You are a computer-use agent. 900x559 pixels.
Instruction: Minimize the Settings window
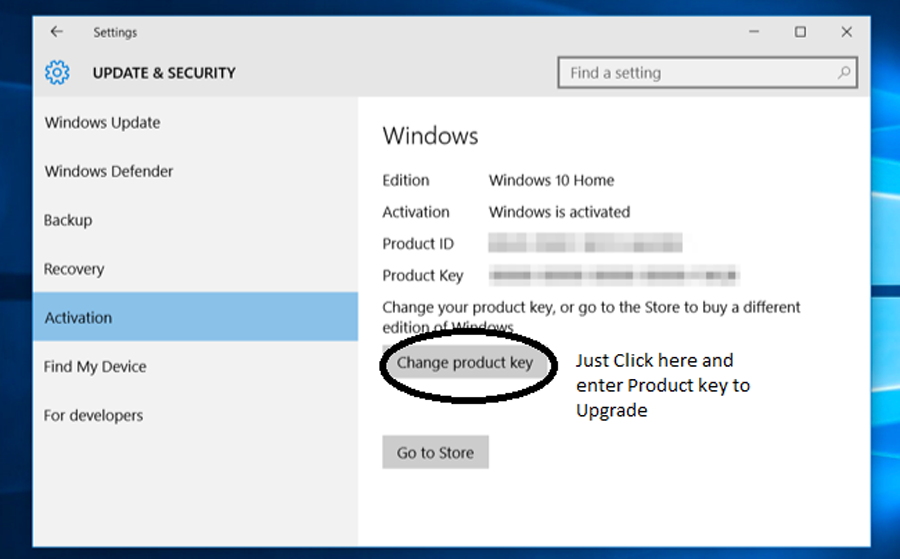point(754,32)
